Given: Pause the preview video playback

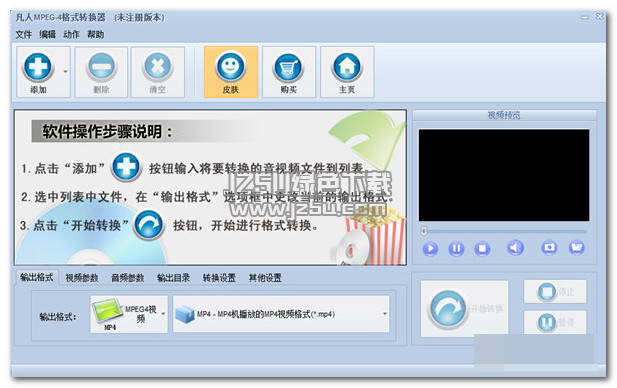Looking at the screenshot, I should [456, 248].
